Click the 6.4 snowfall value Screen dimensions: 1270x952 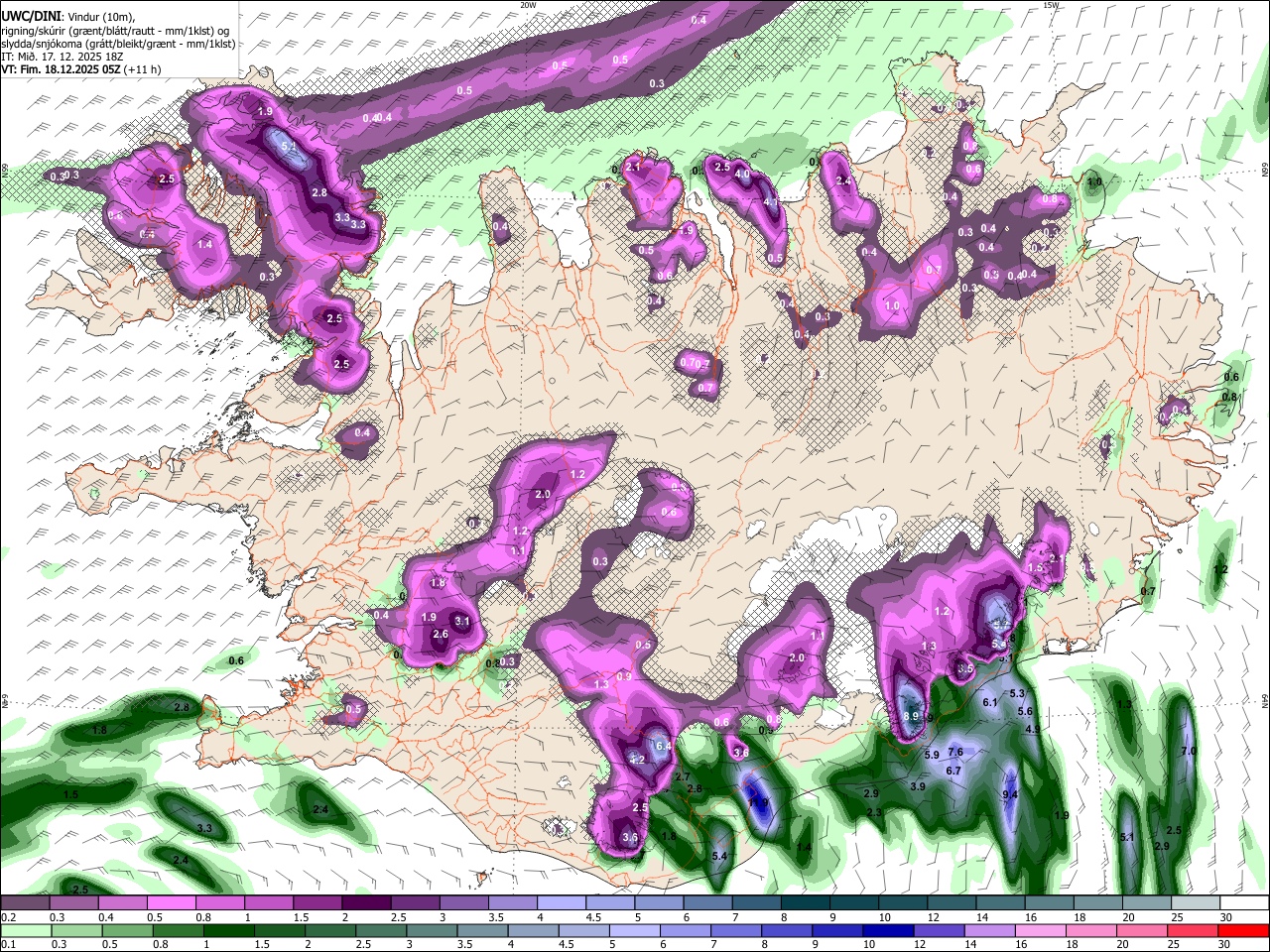[664, 745]
